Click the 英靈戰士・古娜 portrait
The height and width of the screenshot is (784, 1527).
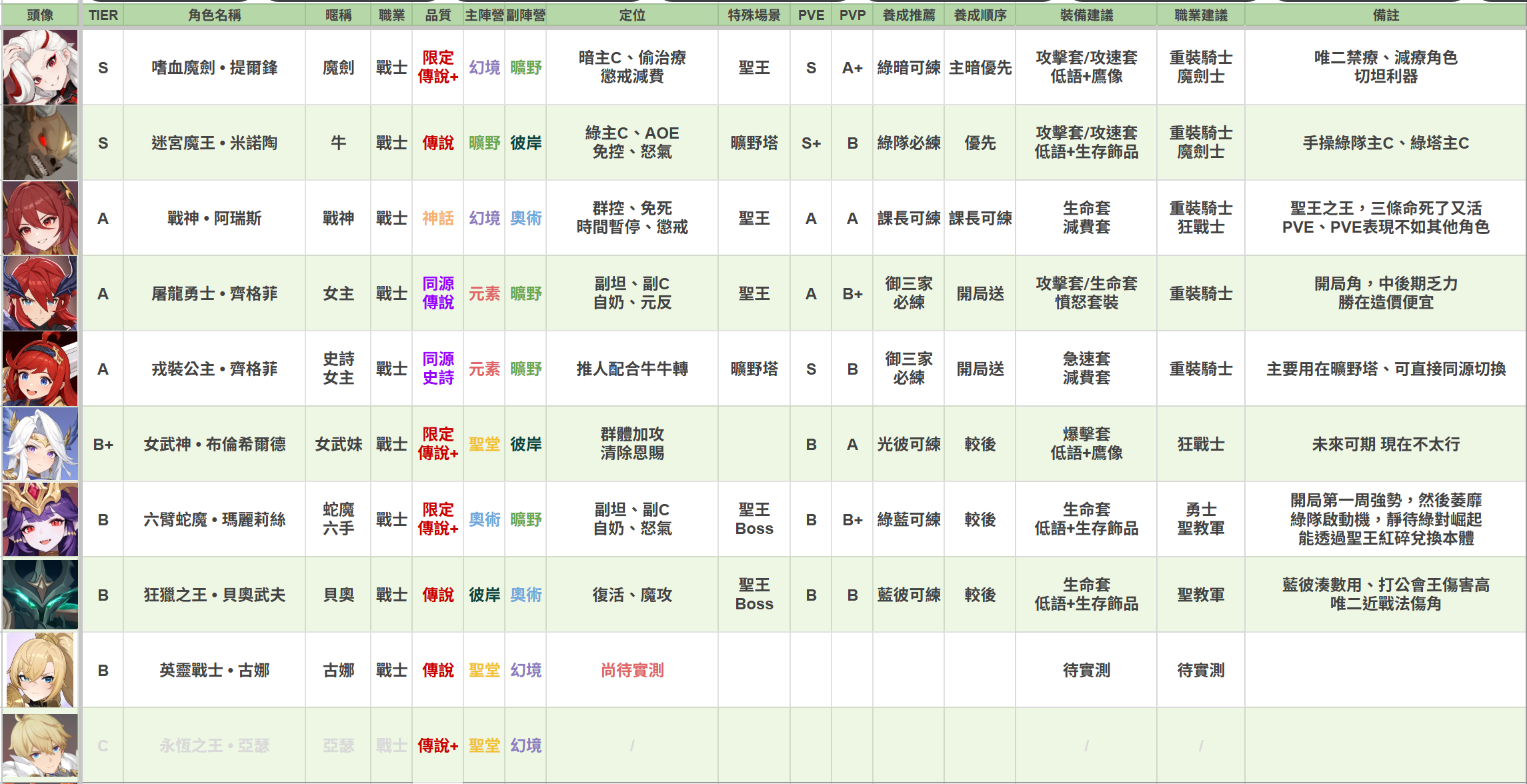click(x=40, y=670)
